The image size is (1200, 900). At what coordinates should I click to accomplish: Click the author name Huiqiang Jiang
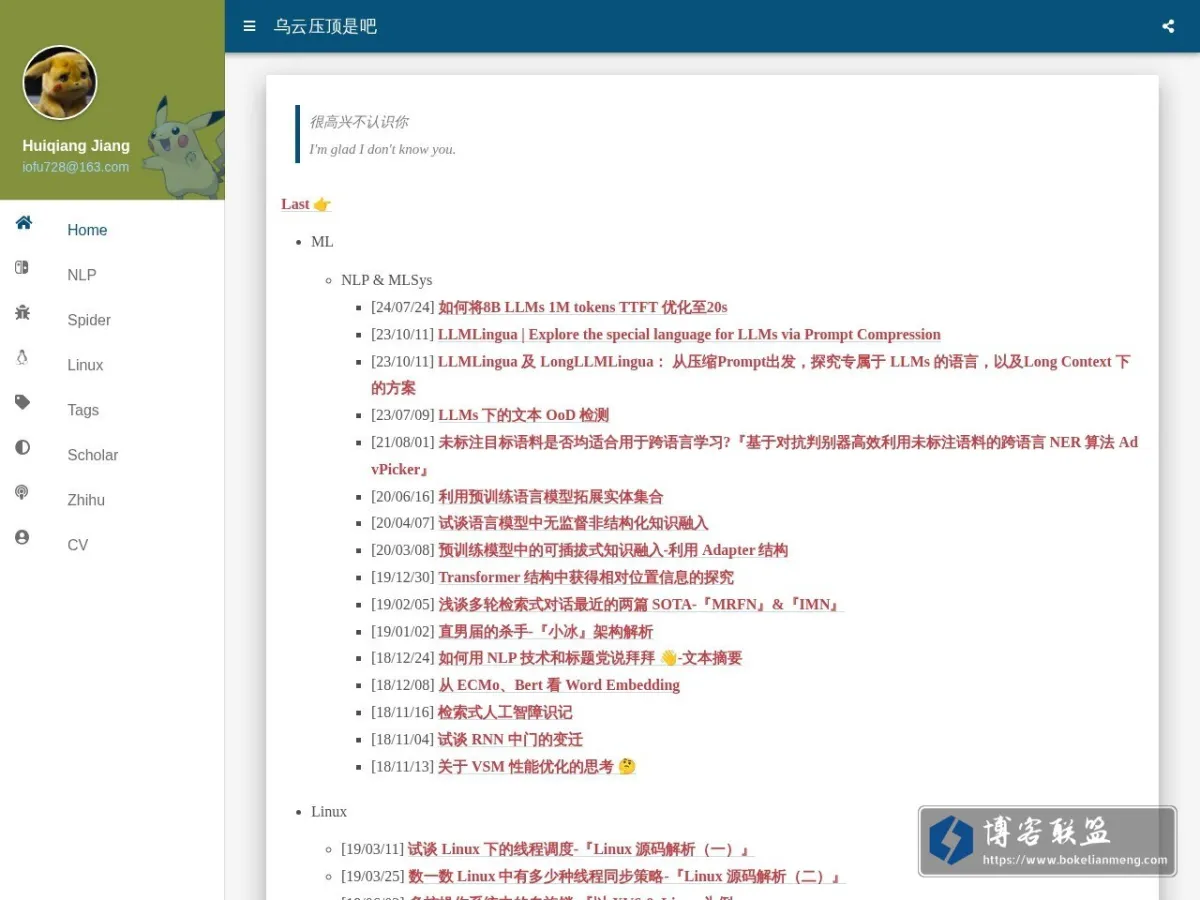[76, 146]
